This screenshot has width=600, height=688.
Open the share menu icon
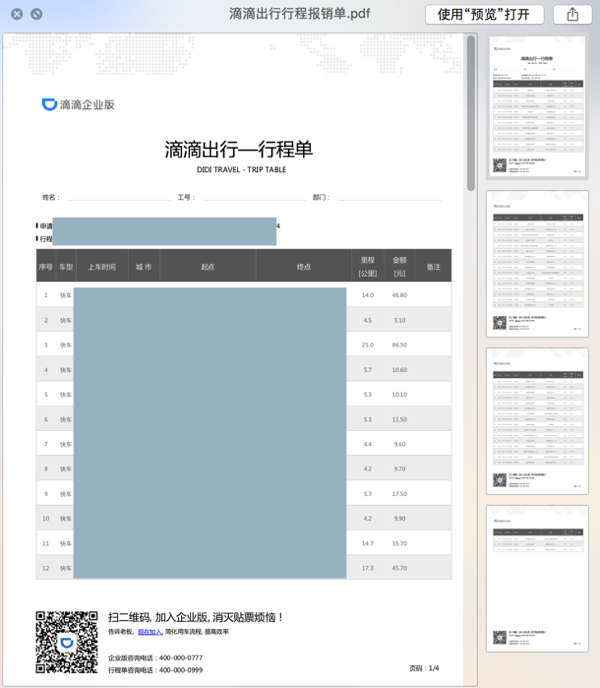(x=572, y=14)
